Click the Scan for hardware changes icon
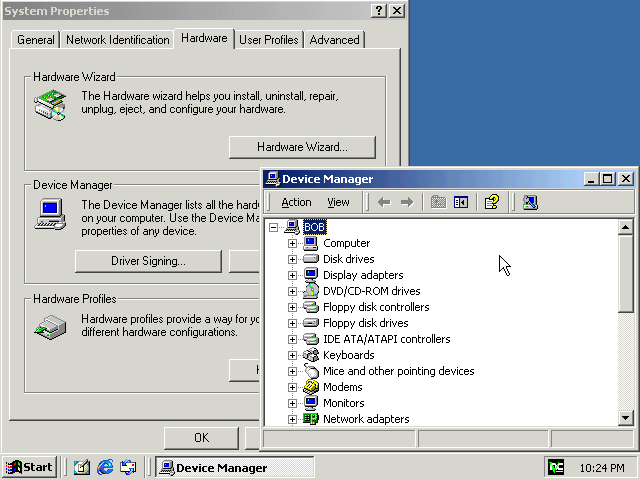The height and width of the screenshot is (480, 640). pyautogui.click(x=530, y=202)
